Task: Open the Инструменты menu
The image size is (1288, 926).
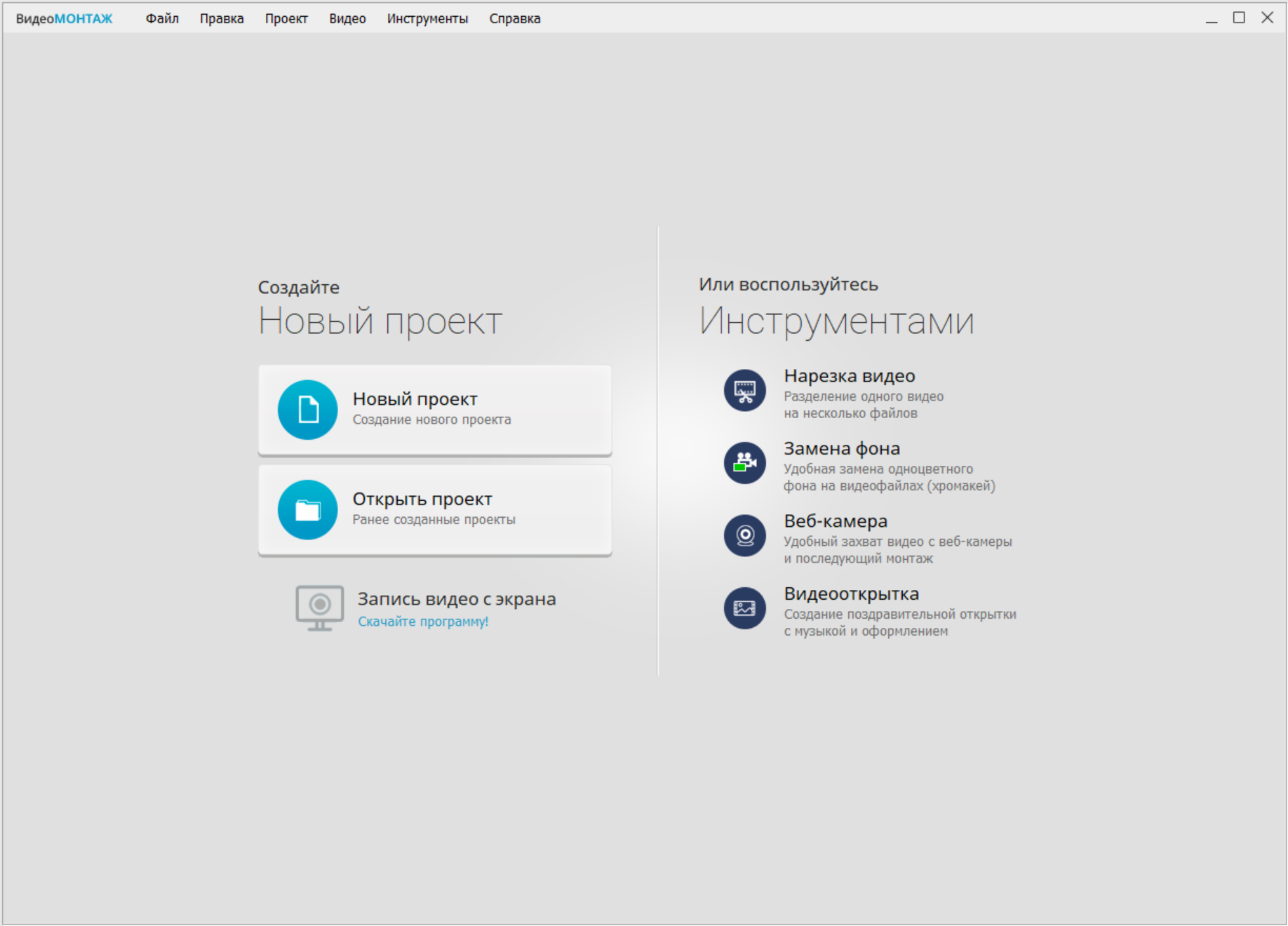Action: point(428,18)
